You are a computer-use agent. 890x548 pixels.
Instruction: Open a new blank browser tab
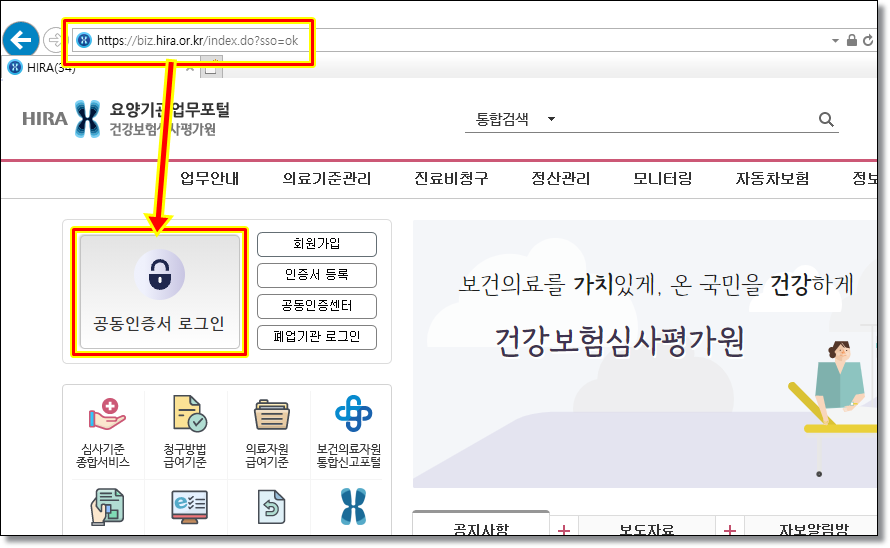coord(211,67)
